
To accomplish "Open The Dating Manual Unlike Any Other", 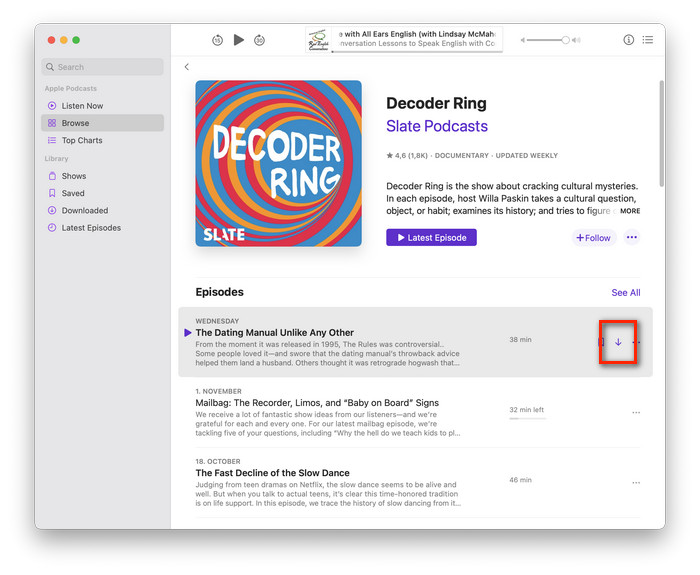I will tap(275, 333).
